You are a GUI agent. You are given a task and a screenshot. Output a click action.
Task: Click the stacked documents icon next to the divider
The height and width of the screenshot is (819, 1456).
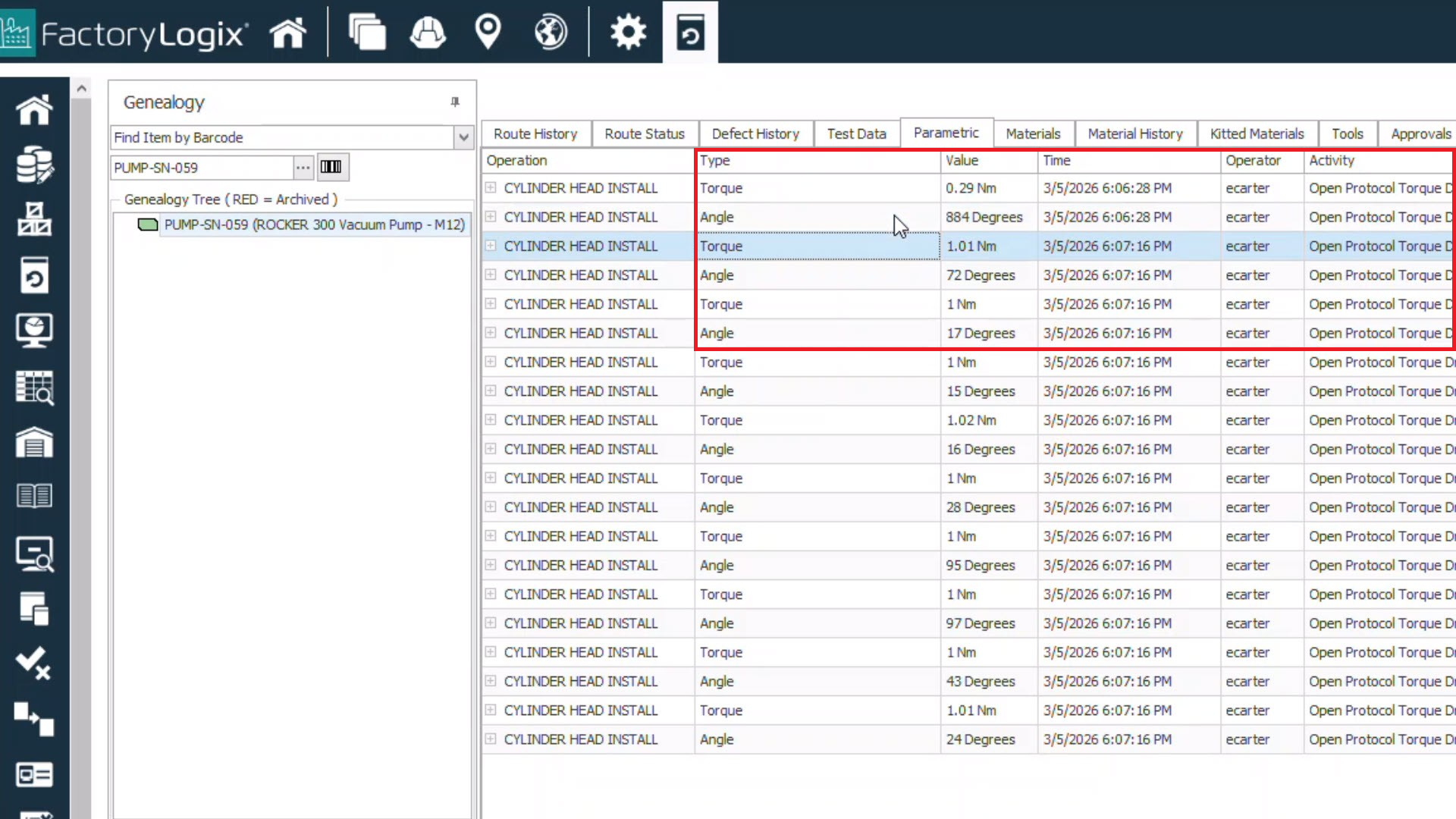[368, 32]
